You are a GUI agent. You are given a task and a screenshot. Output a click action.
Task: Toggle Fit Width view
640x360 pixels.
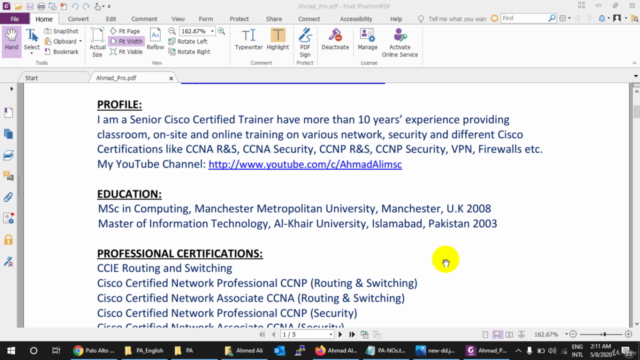[126, 41]
